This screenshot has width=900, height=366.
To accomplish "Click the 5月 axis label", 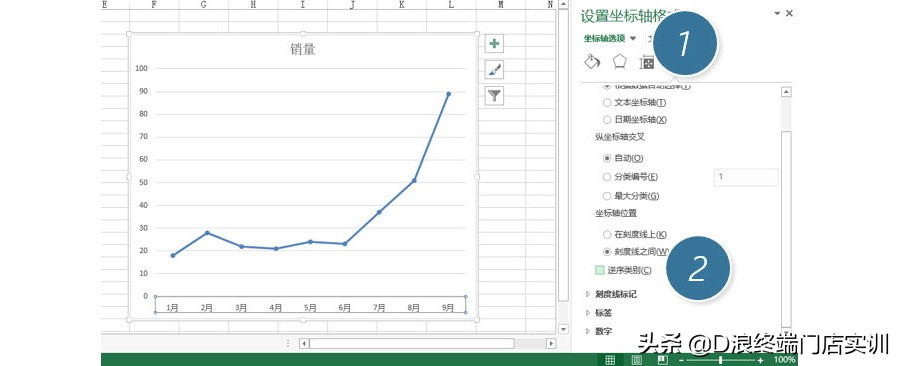I will tap(310, 308).
